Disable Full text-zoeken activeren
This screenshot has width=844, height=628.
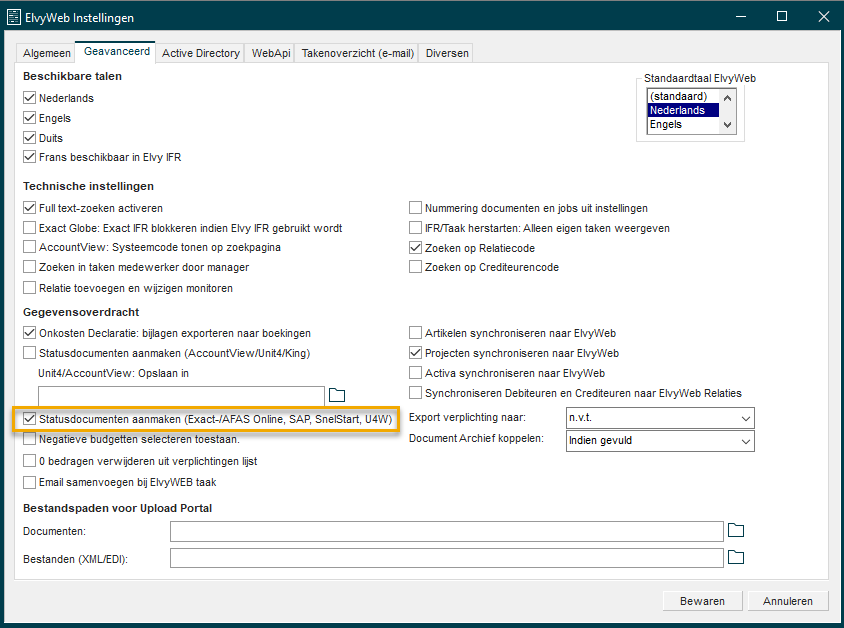coord(30,208)
